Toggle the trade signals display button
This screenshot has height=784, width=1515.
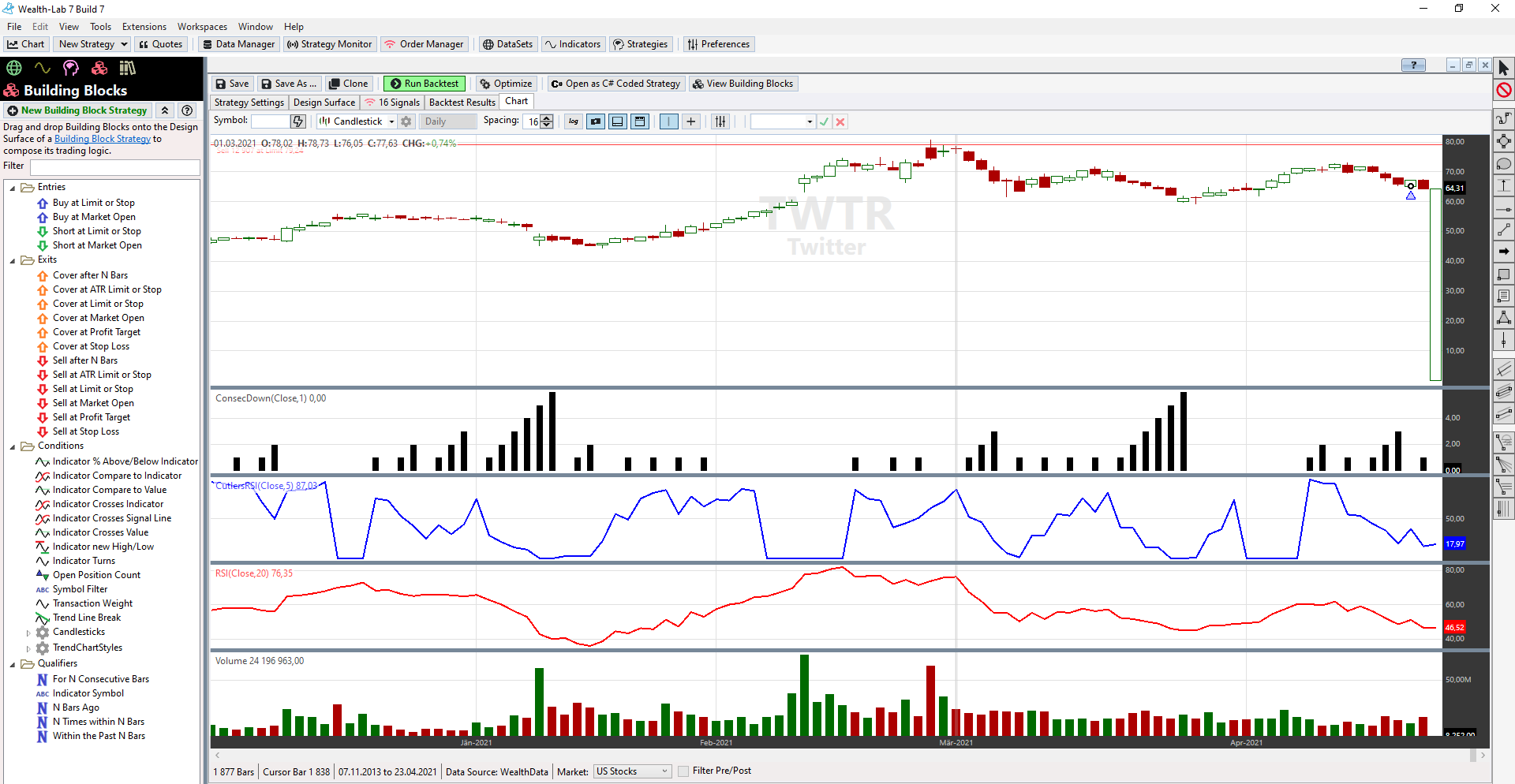coord(596,121)
